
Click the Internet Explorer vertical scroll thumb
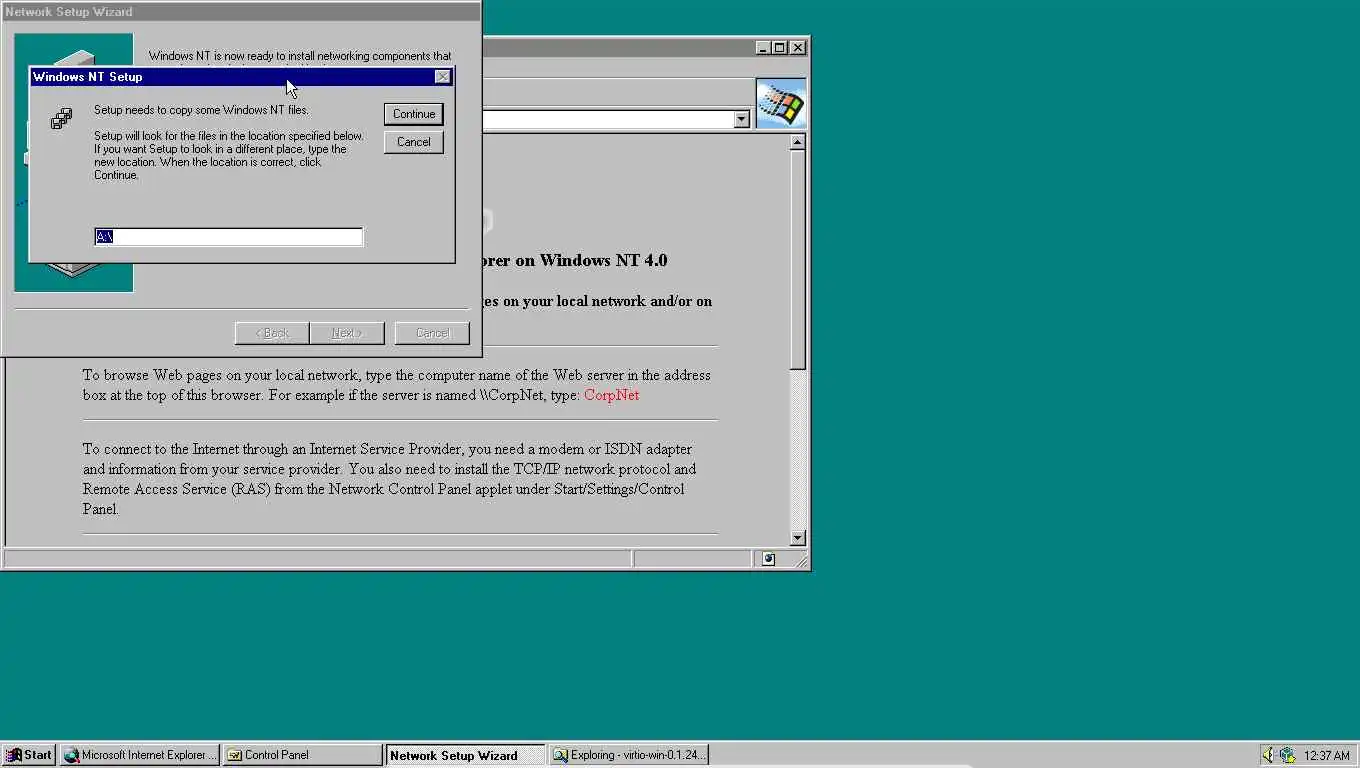[x=797, y=260]
